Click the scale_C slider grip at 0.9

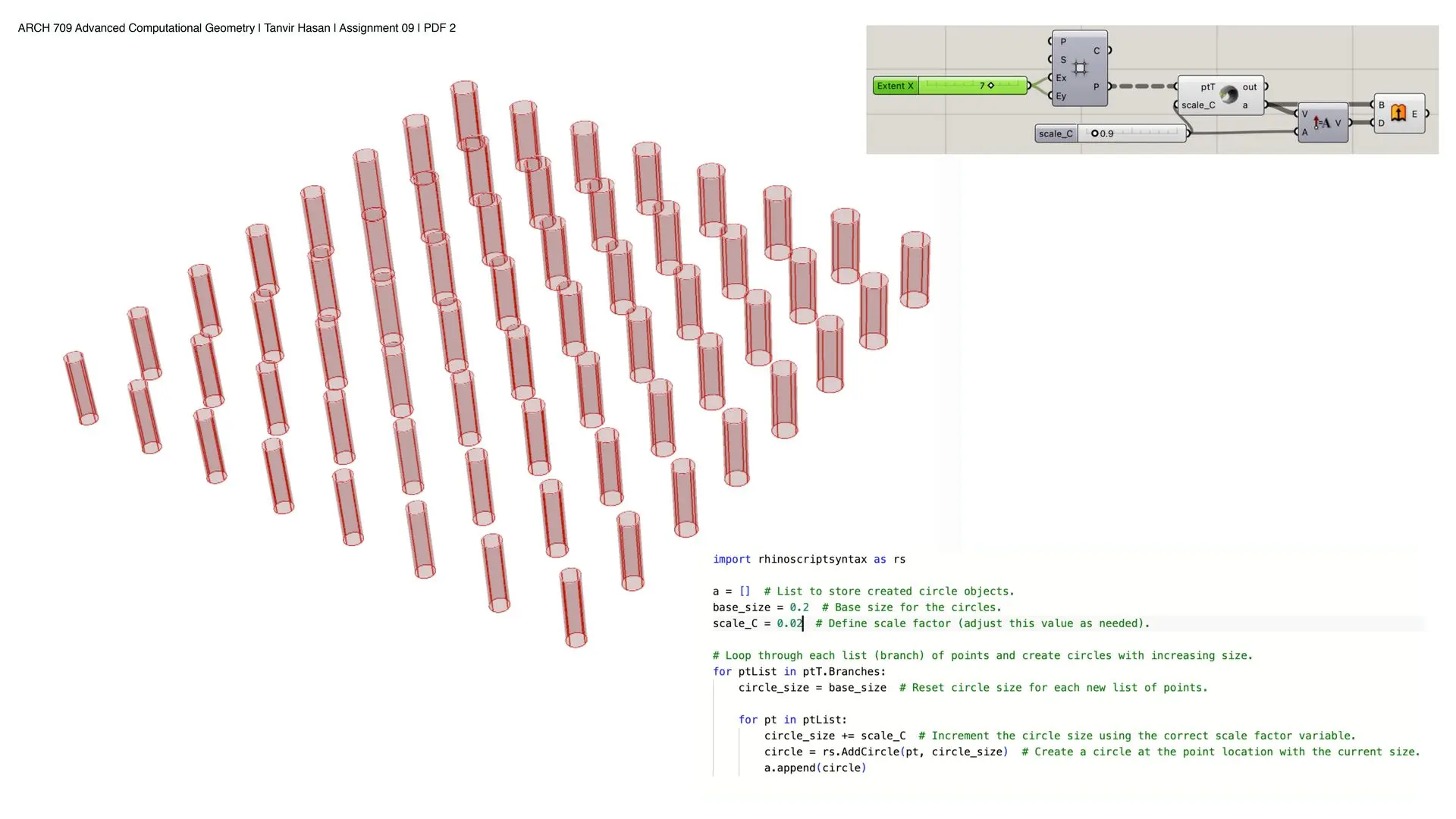1094,133
